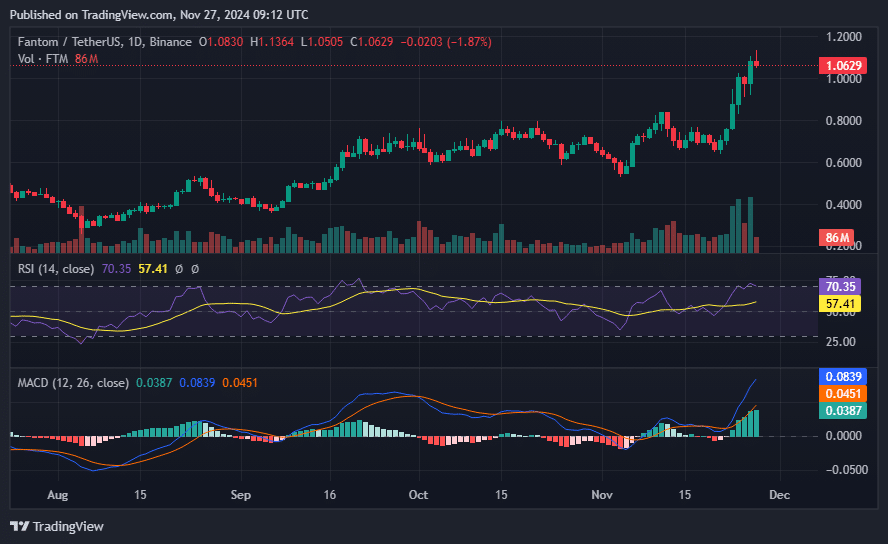Click the 0.6000 price axis label
The width and height of the screenshot is (888, 544).
[x=844, y=163]
